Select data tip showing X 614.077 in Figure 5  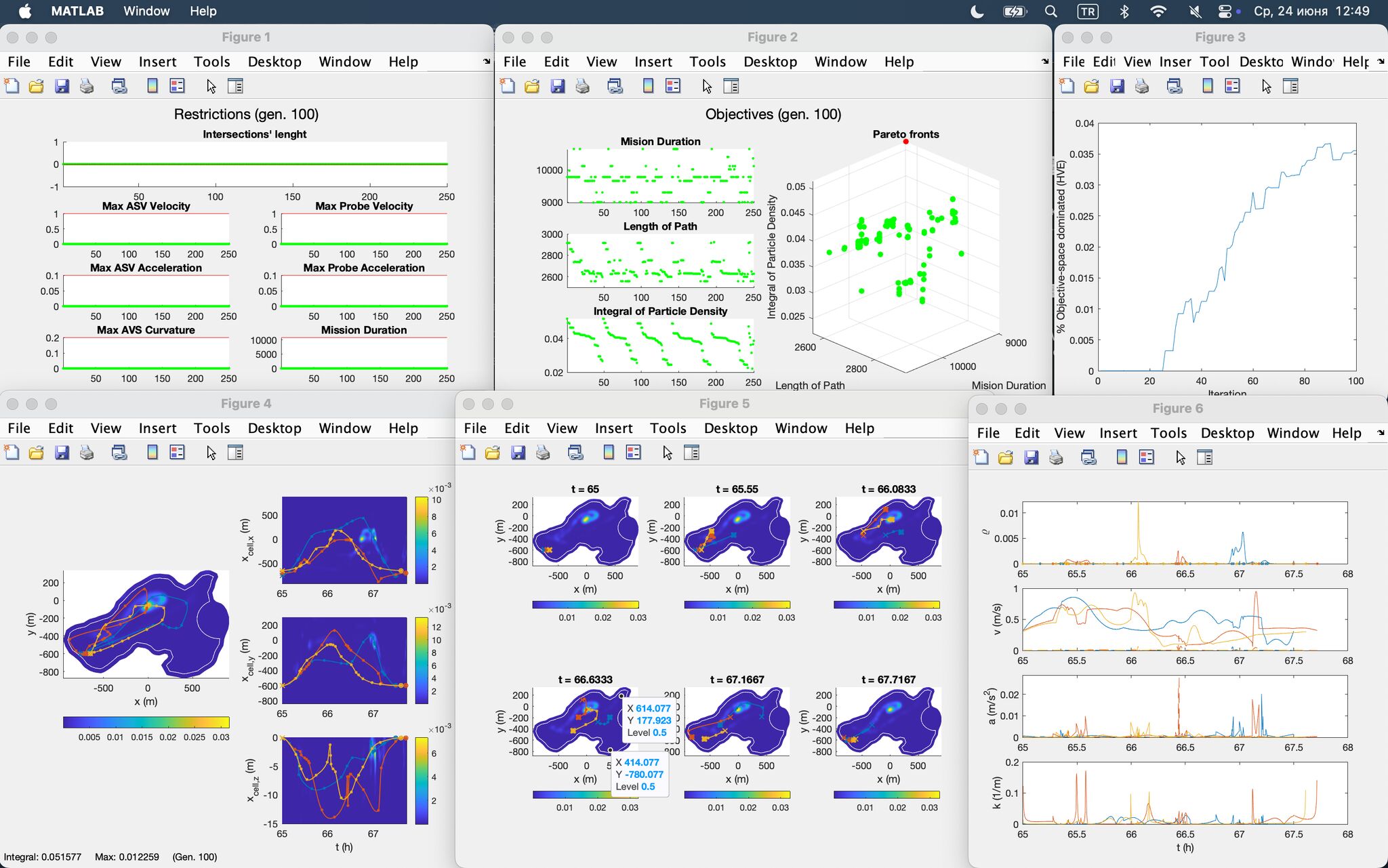[x=649, y=720]
